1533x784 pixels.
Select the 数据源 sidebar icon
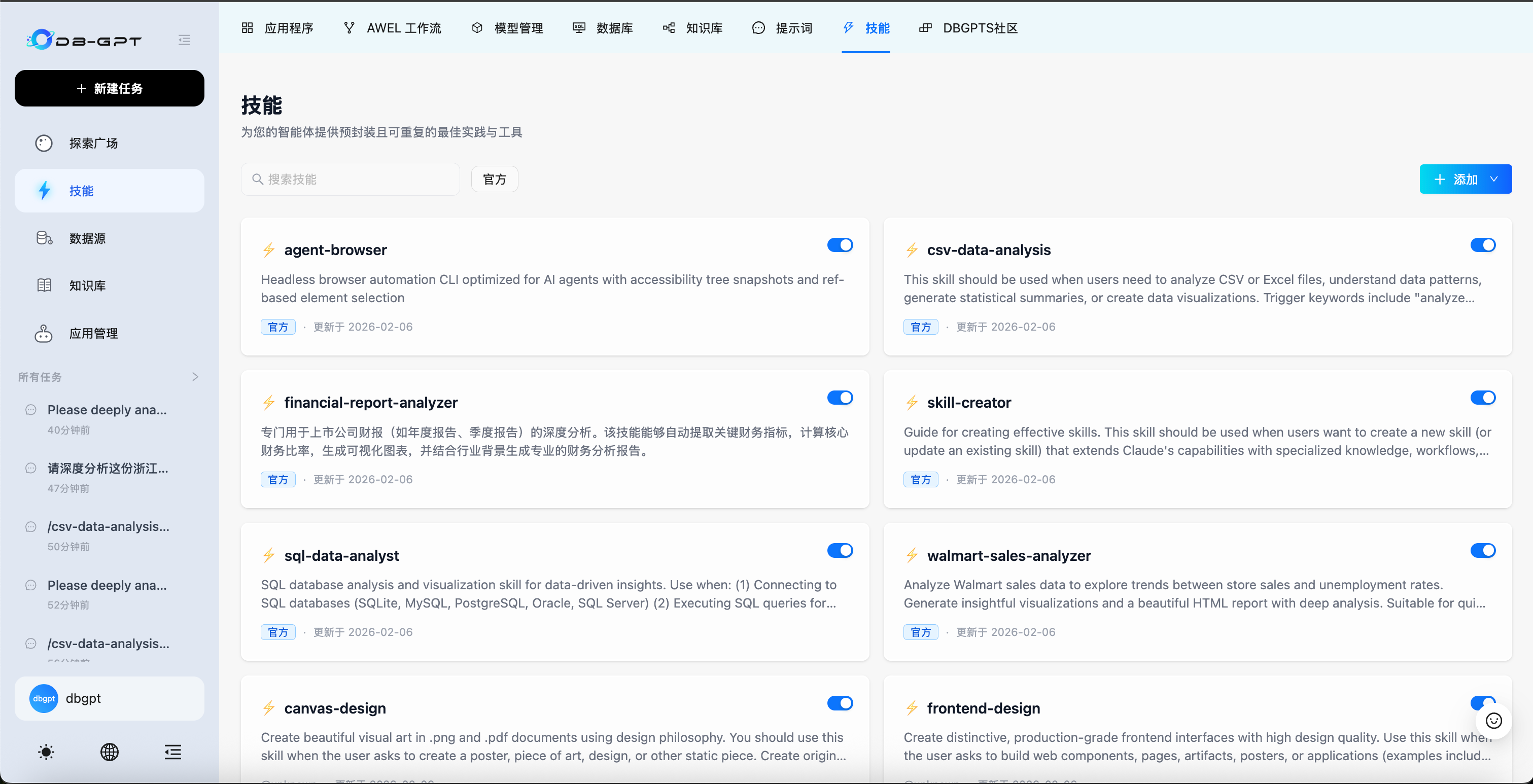tap(44, 238)
